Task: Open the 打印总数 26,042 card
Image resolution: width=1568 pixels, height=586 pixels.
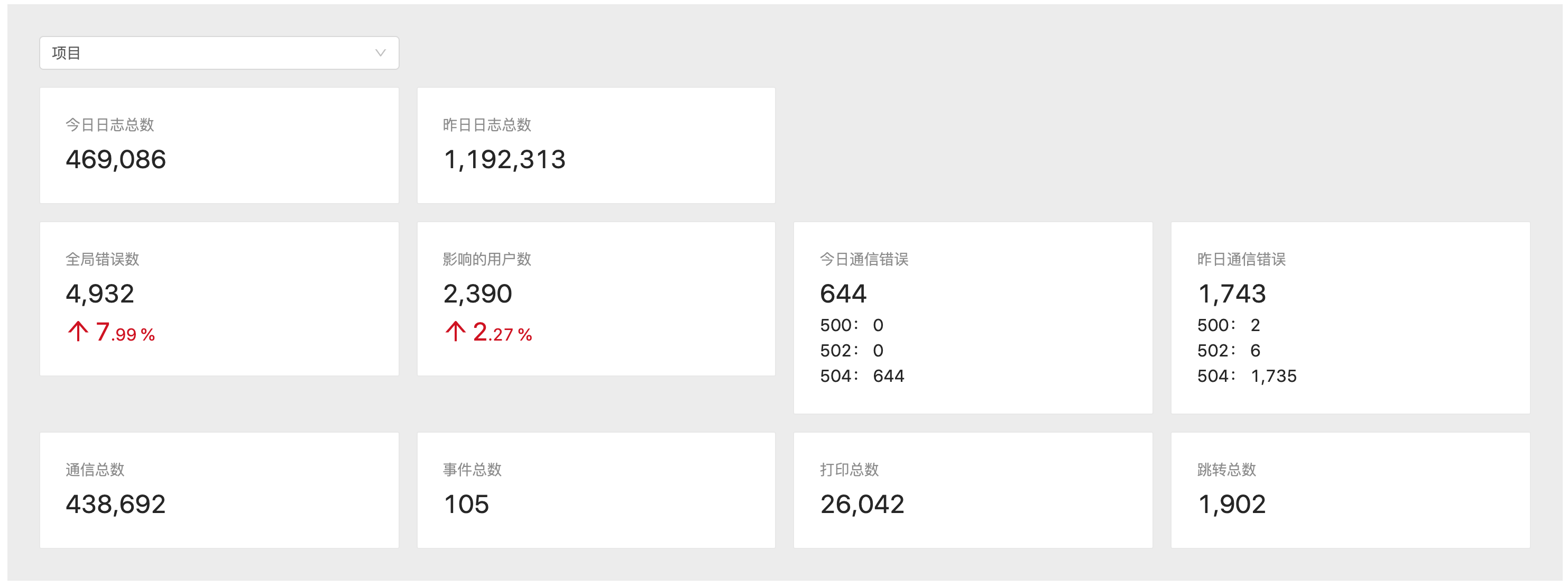Action: pyautogui.click(x=973, y=490)
